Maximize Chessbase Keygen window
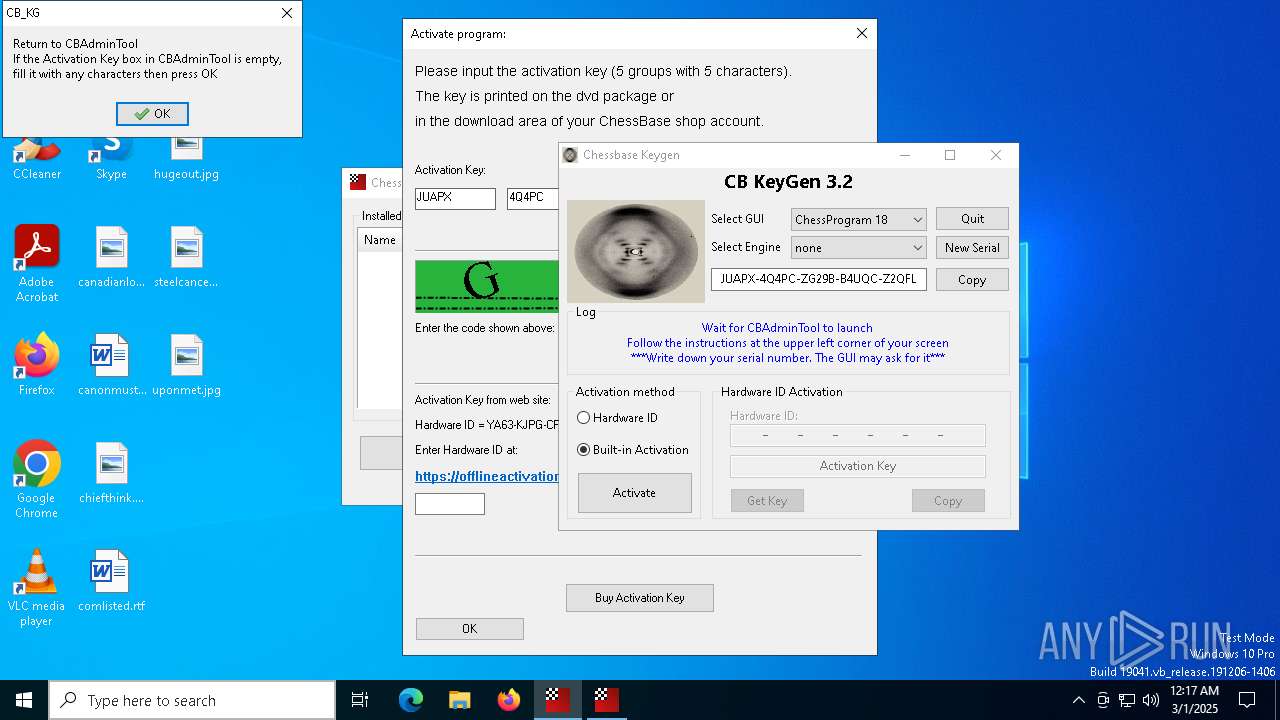This screenshot has height=720, width=1280. coord(950,155)
